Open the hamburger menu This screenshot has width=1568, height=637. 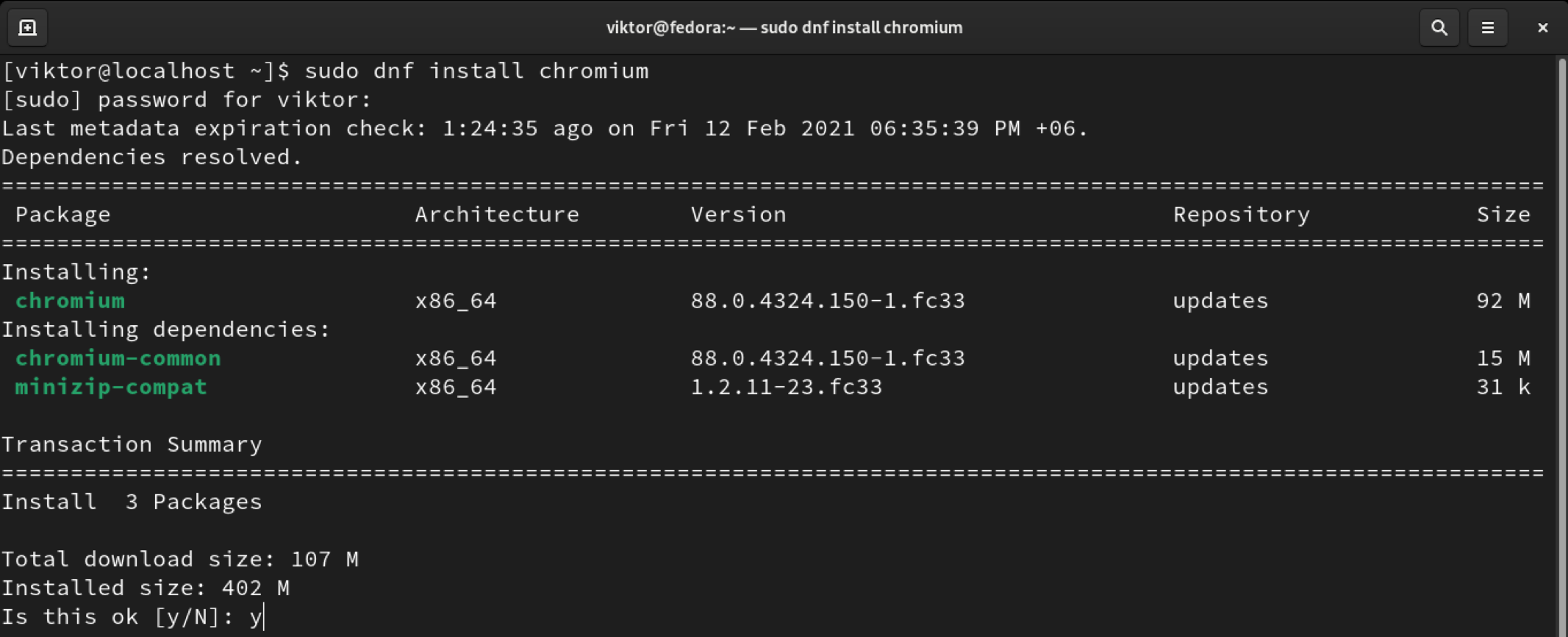[1487, 28]
